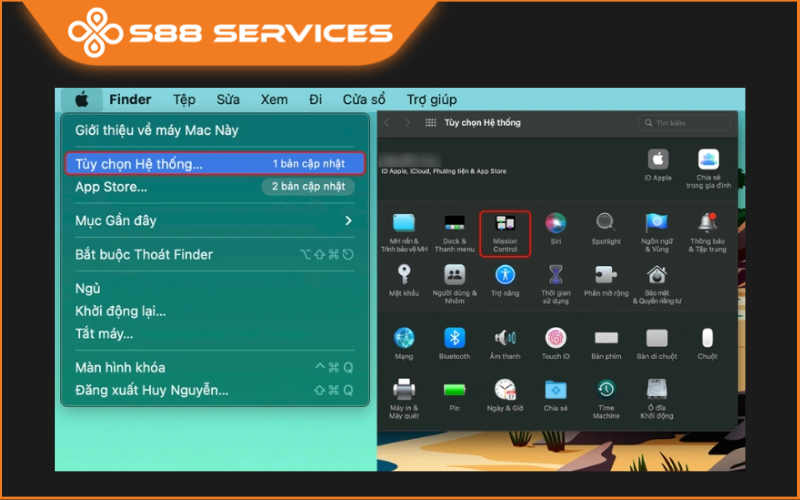Open Trợ năng accessibility preferences

coord(505,281)
